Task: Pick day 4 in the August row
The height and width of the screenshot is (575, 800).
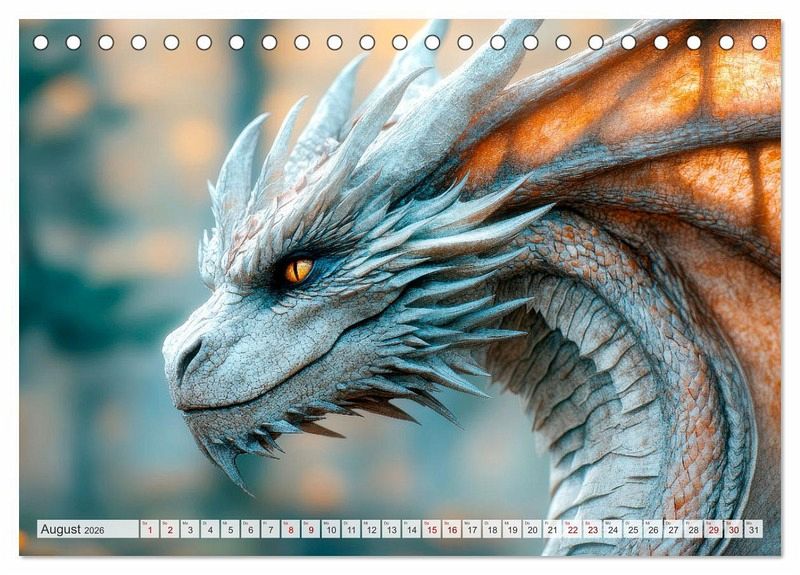Action: pyautogui.click(x=210, y=529)
